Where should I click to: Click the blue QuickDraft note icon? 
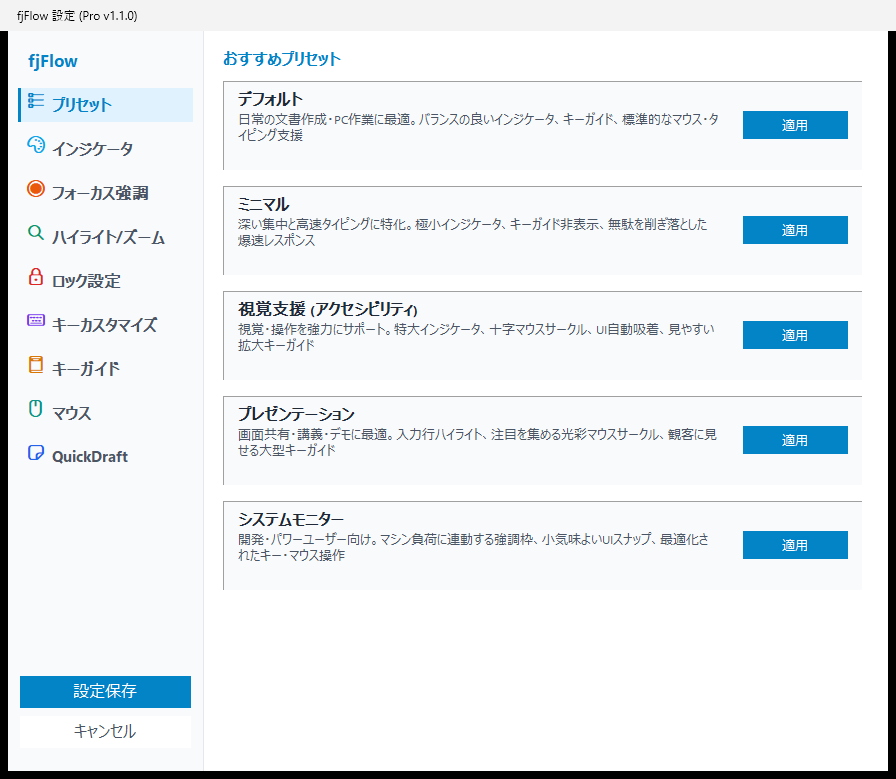[35, 453]
